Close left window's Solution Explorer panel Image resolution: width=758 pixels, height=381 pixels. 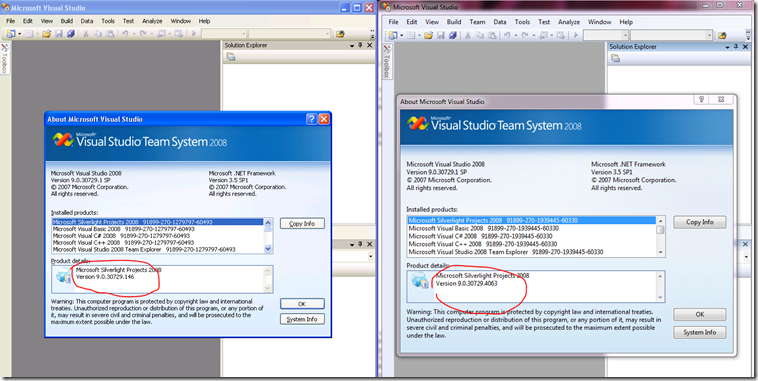coord(370,45)
